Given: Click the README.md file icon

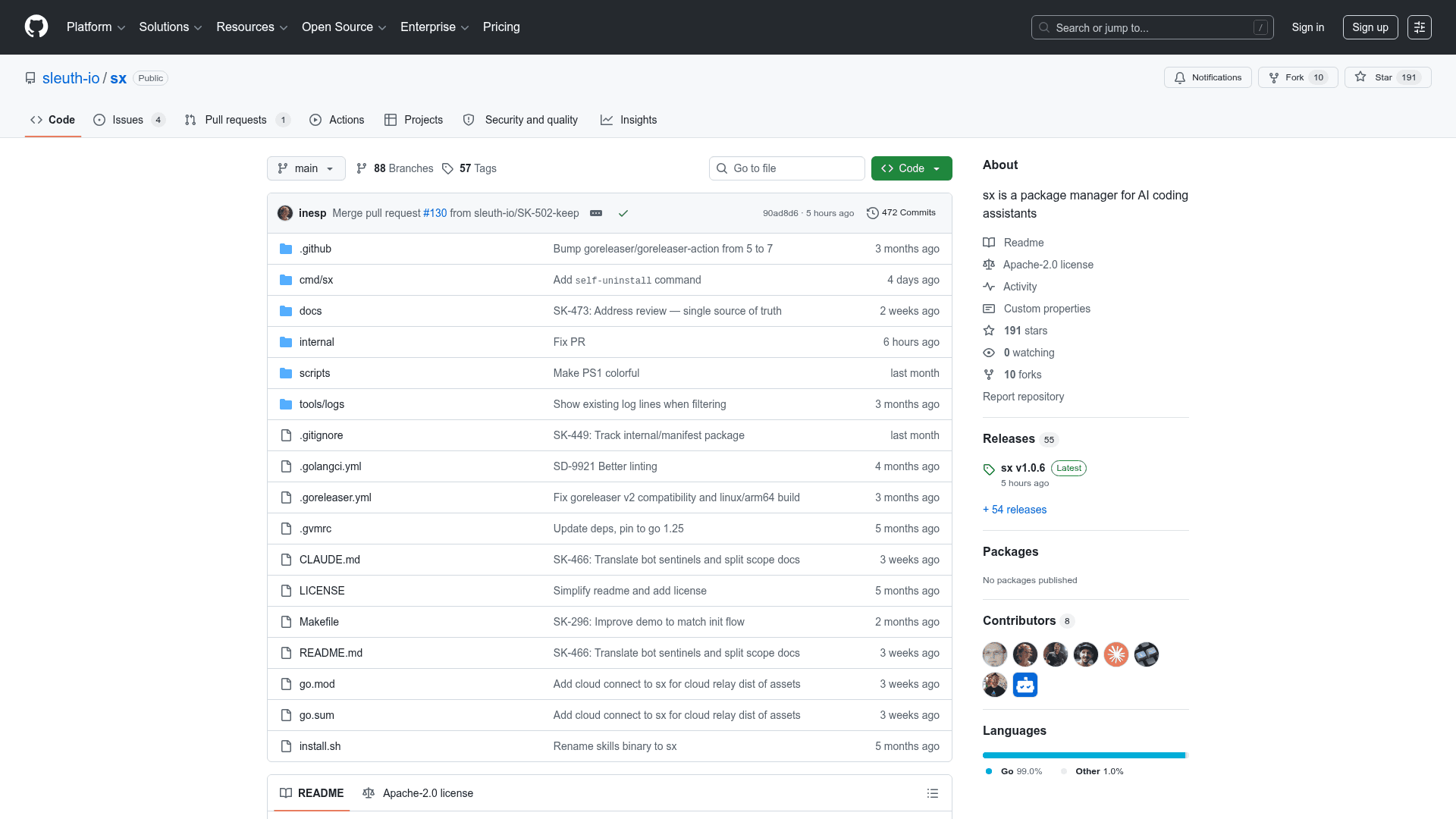Looking at the screenshot, I should click(x=286, y=653).
